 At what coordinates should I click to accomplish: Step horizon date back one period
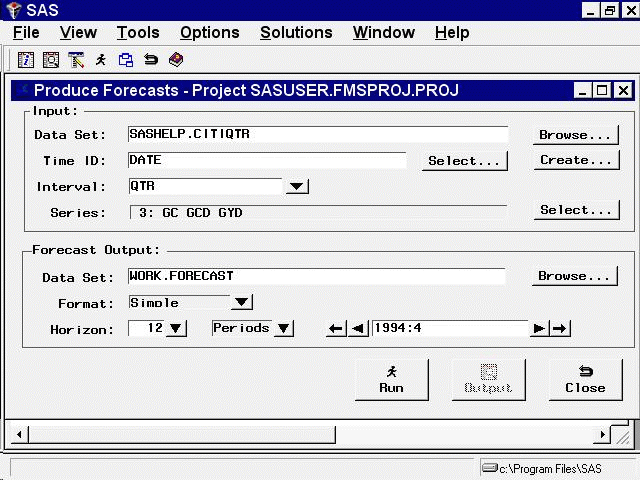358,329
